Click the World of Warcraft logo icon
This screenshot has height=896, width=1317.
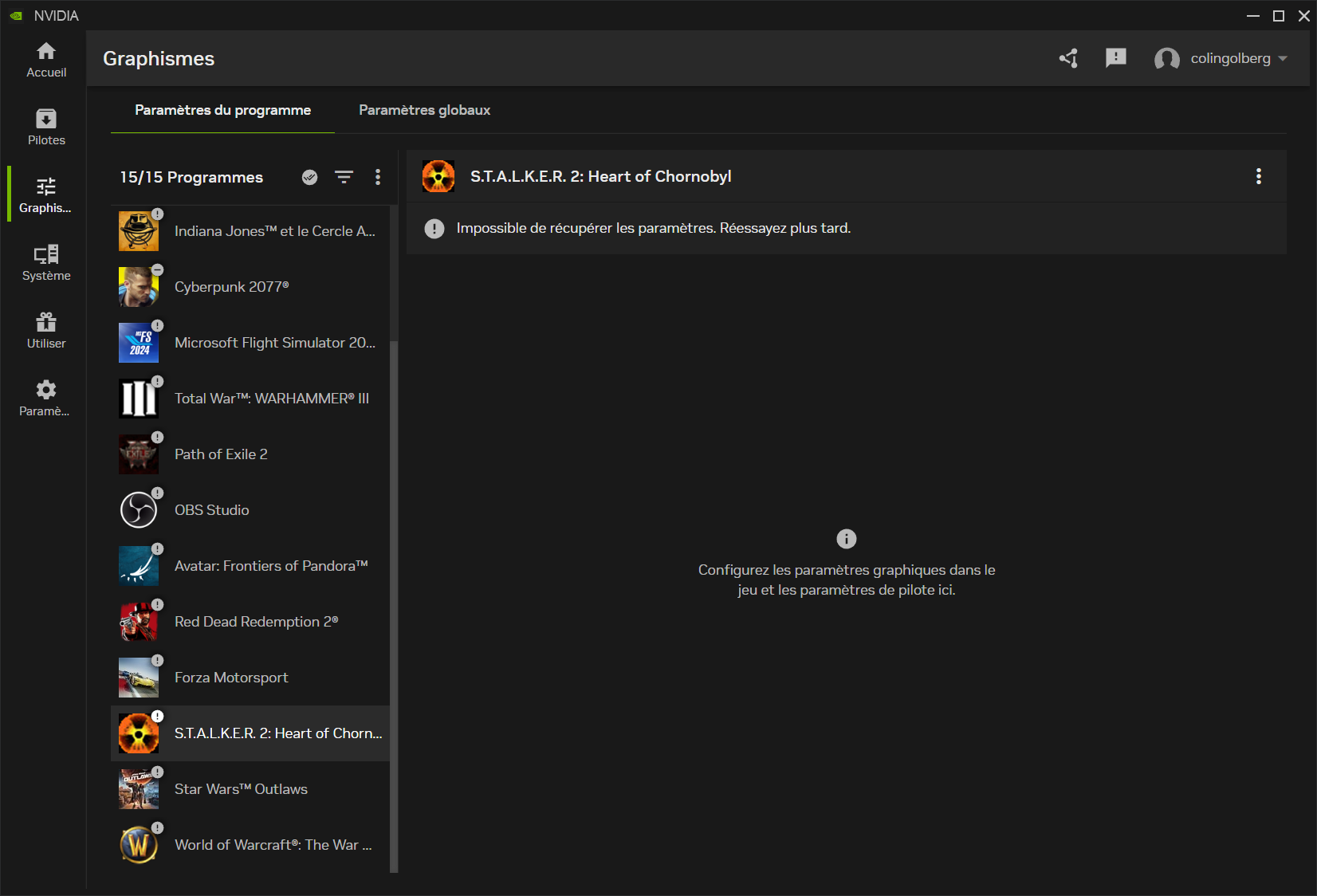(139, 845)
